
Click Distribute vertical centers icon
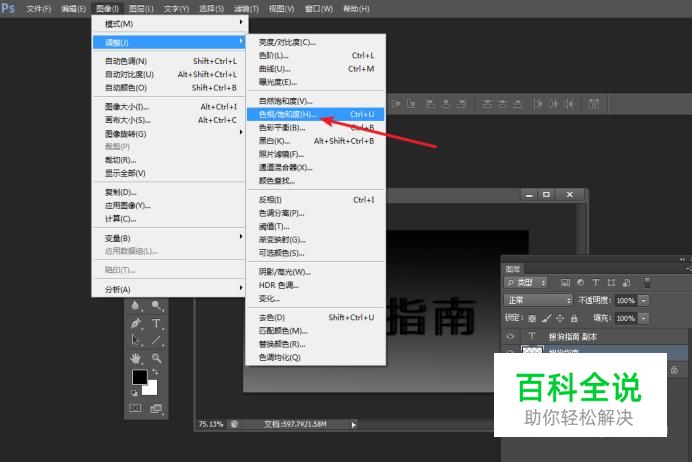coord(502,104)
